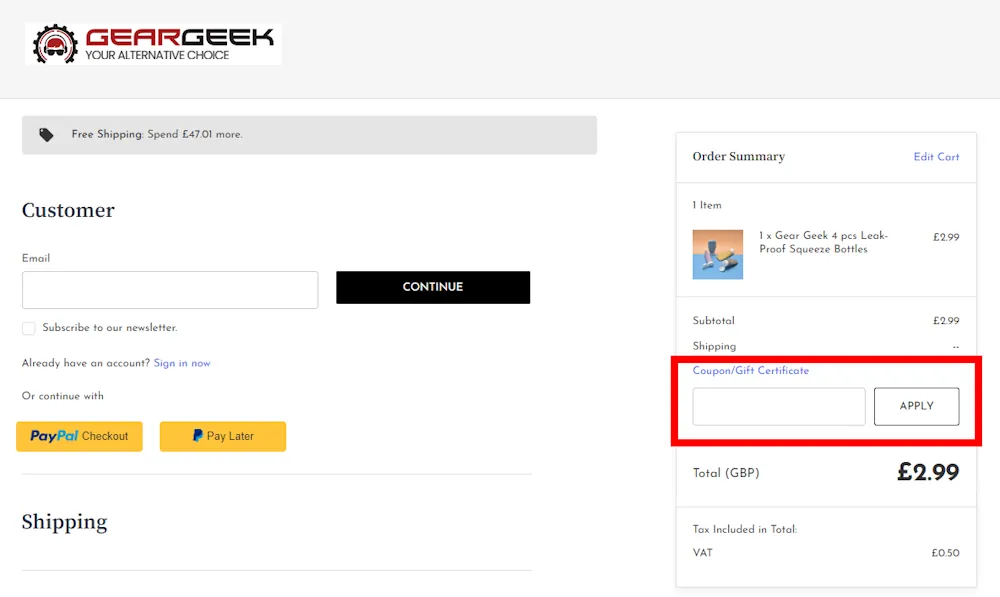Toggle the newsletter subscription checkbox
This screenshot has height=597, width=1000.
coord(29,328)
